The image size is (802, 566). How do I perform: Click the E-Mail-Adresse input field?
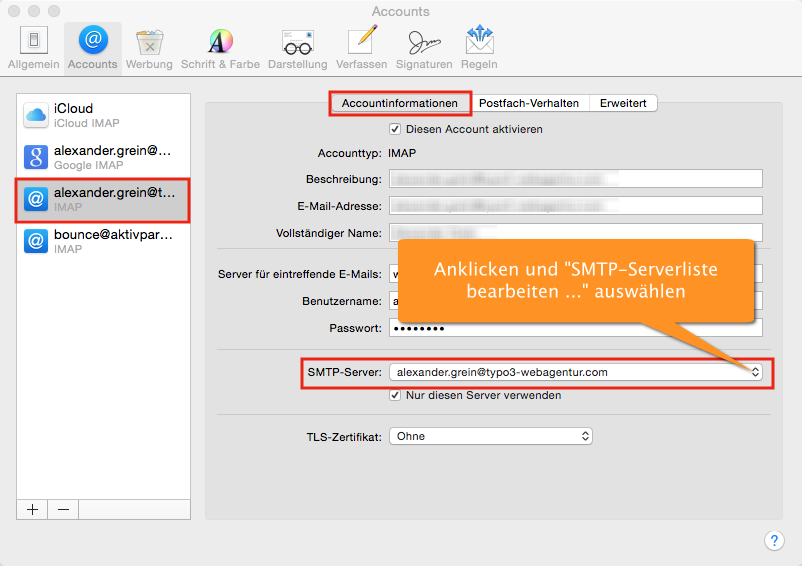(576, 206)
